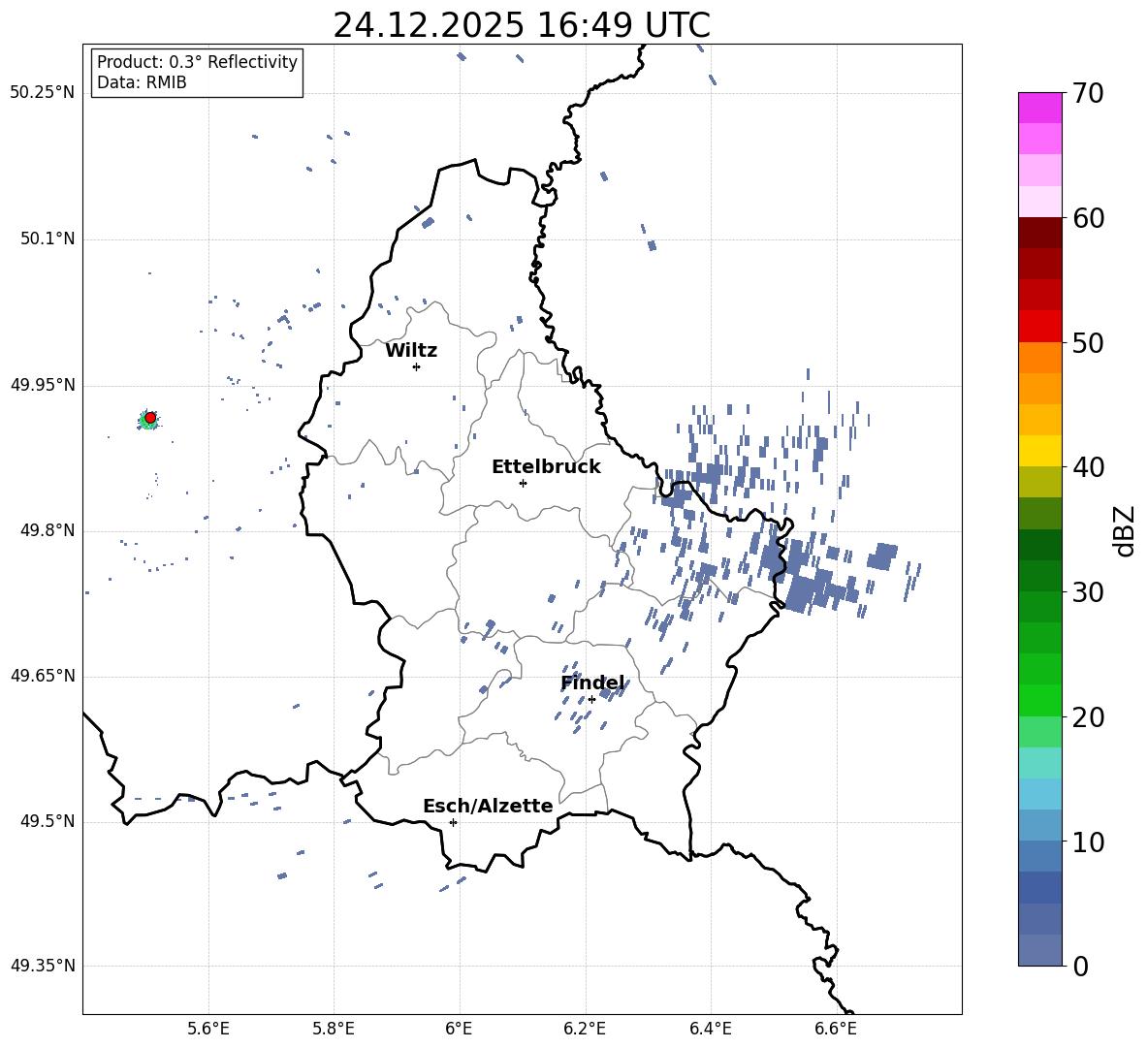The height and width of the screenshot is (1048, 1148).
Task: Select the Ettelbruck city label
Action: pyautogui.click(x=546, y=467)
